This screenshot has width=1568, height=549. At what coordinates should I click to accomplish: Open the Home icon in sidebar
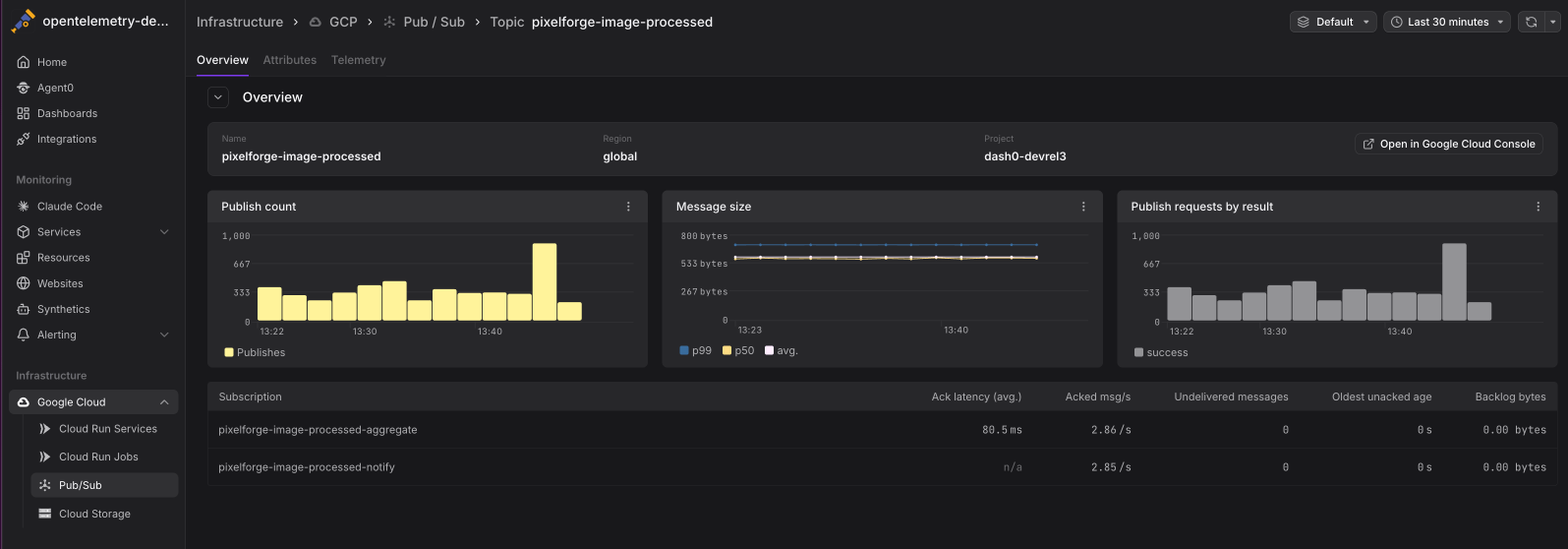click(24, 62)
